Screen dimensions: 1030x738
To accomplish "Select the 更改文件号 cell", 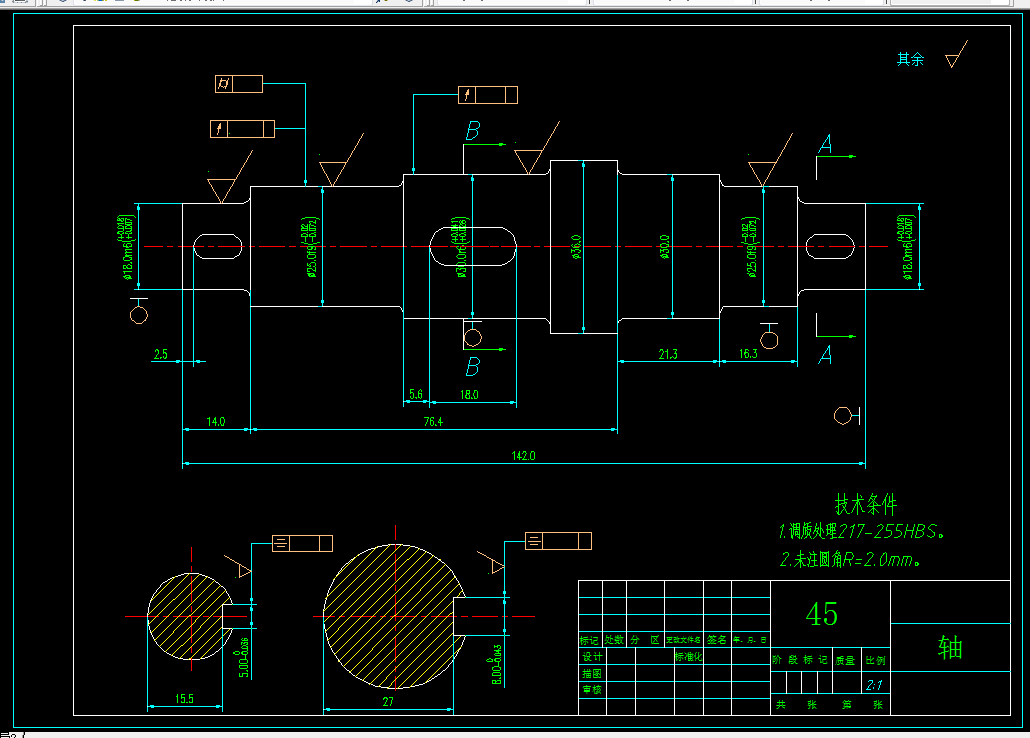I will (683, 639).
